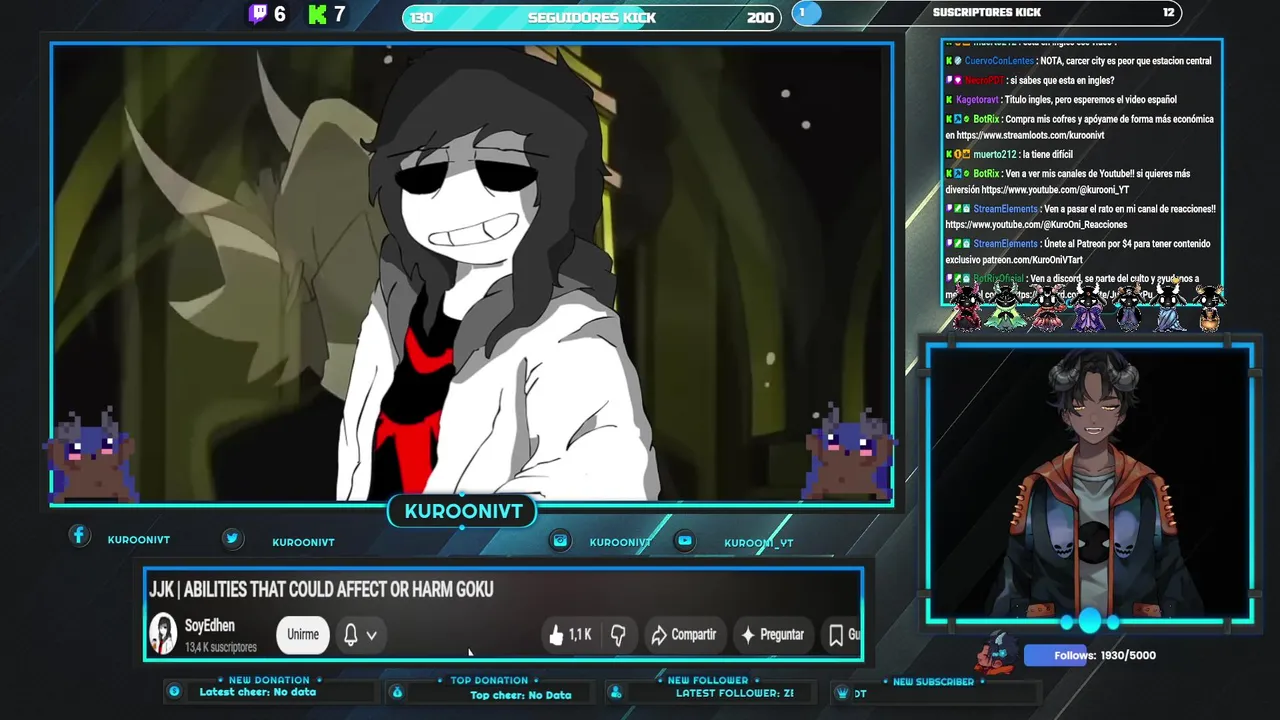Click username NecroPDT in chat
The width and height of the screenshot is (1280, 720).
985,80
